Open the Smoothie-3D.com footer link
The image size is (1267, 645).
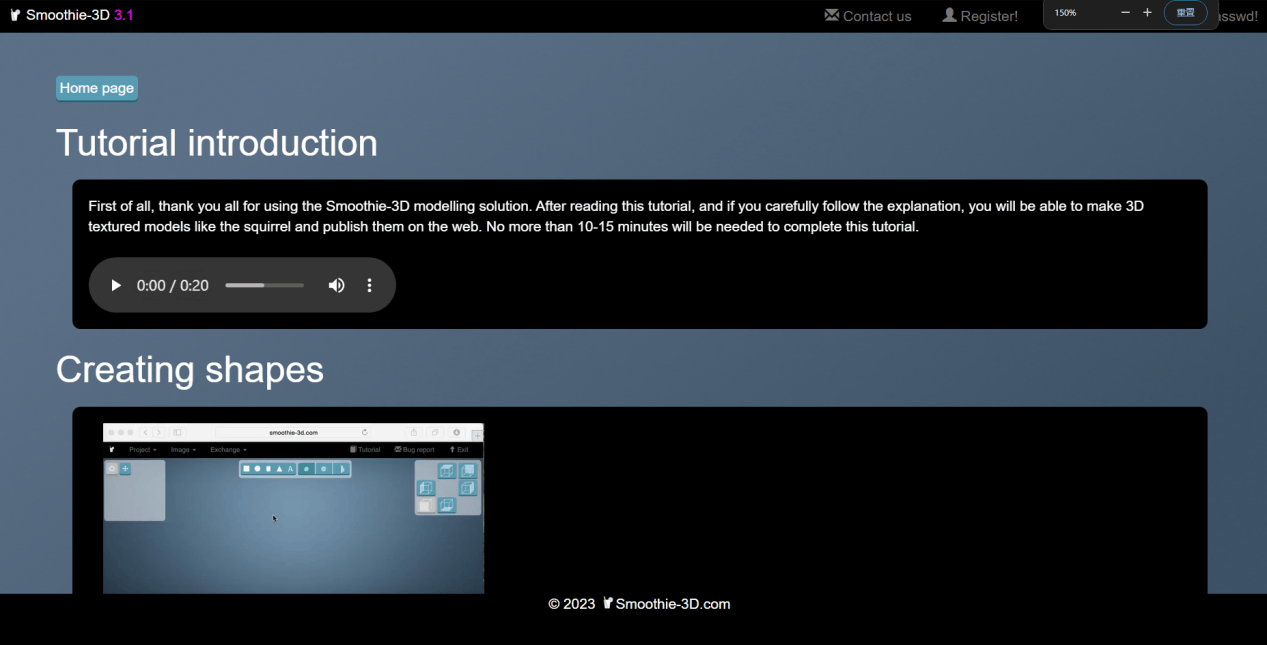(x=672, y=604)
